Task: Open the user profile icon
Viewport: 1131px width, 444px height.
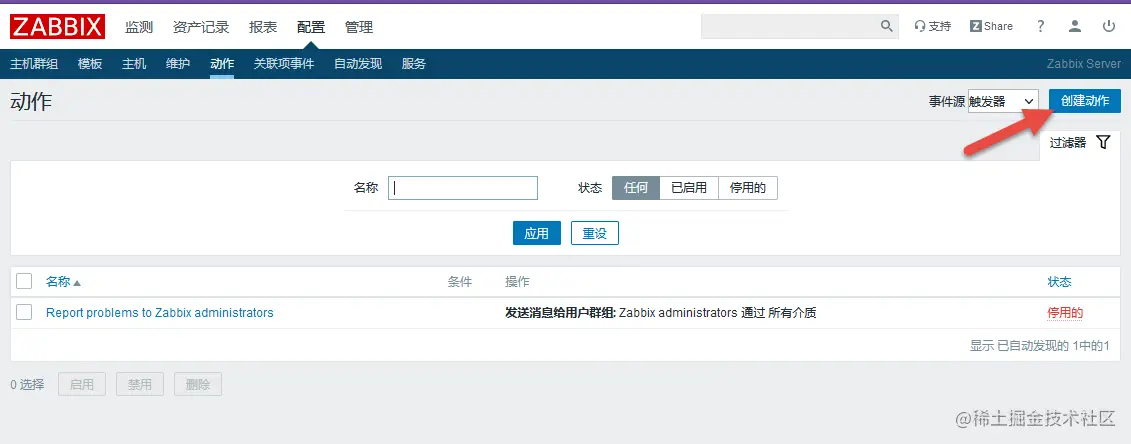Action: [1075, 26]
